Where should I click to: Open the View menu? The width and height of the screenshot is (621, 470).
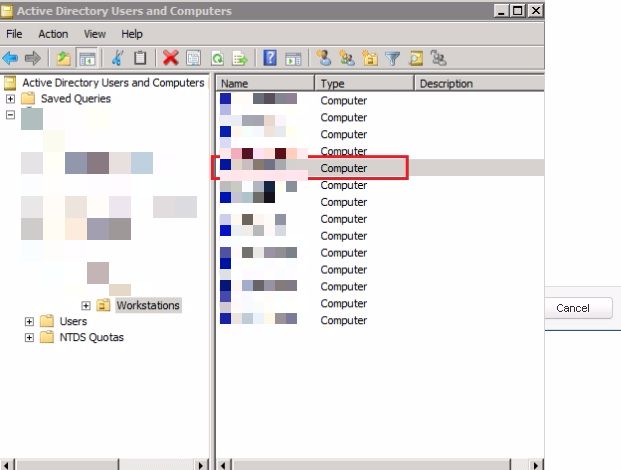tap(94, 34)
